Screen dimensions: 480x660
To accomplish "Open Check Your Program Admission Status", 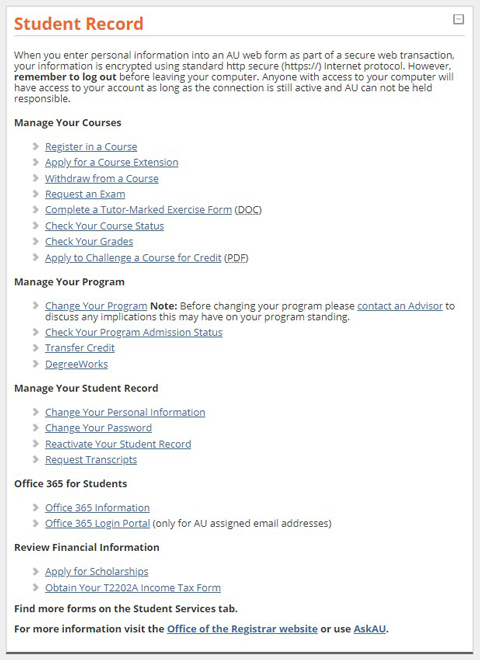I will [x=133, y=333].
